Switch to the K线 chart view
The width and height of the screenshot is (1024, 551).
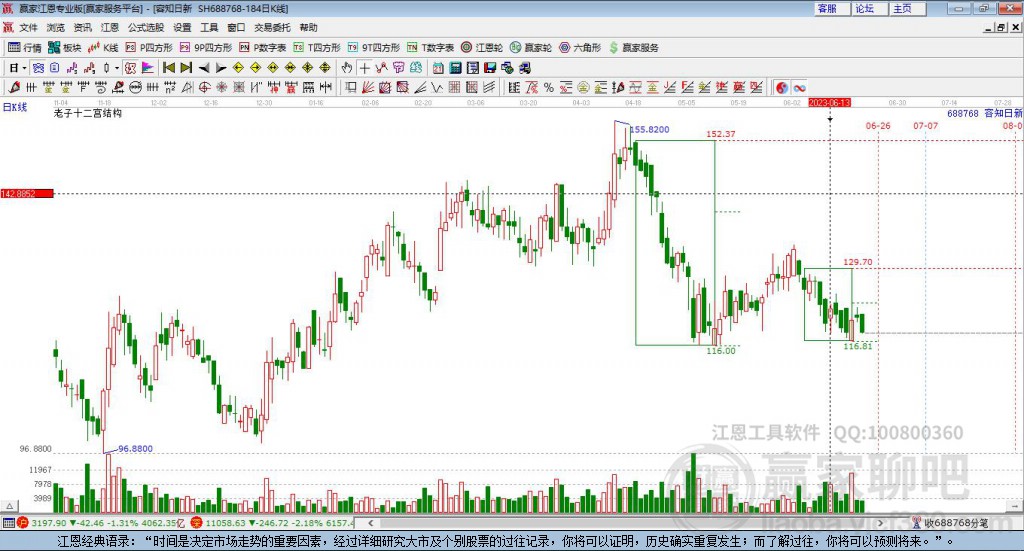point(103,48)
